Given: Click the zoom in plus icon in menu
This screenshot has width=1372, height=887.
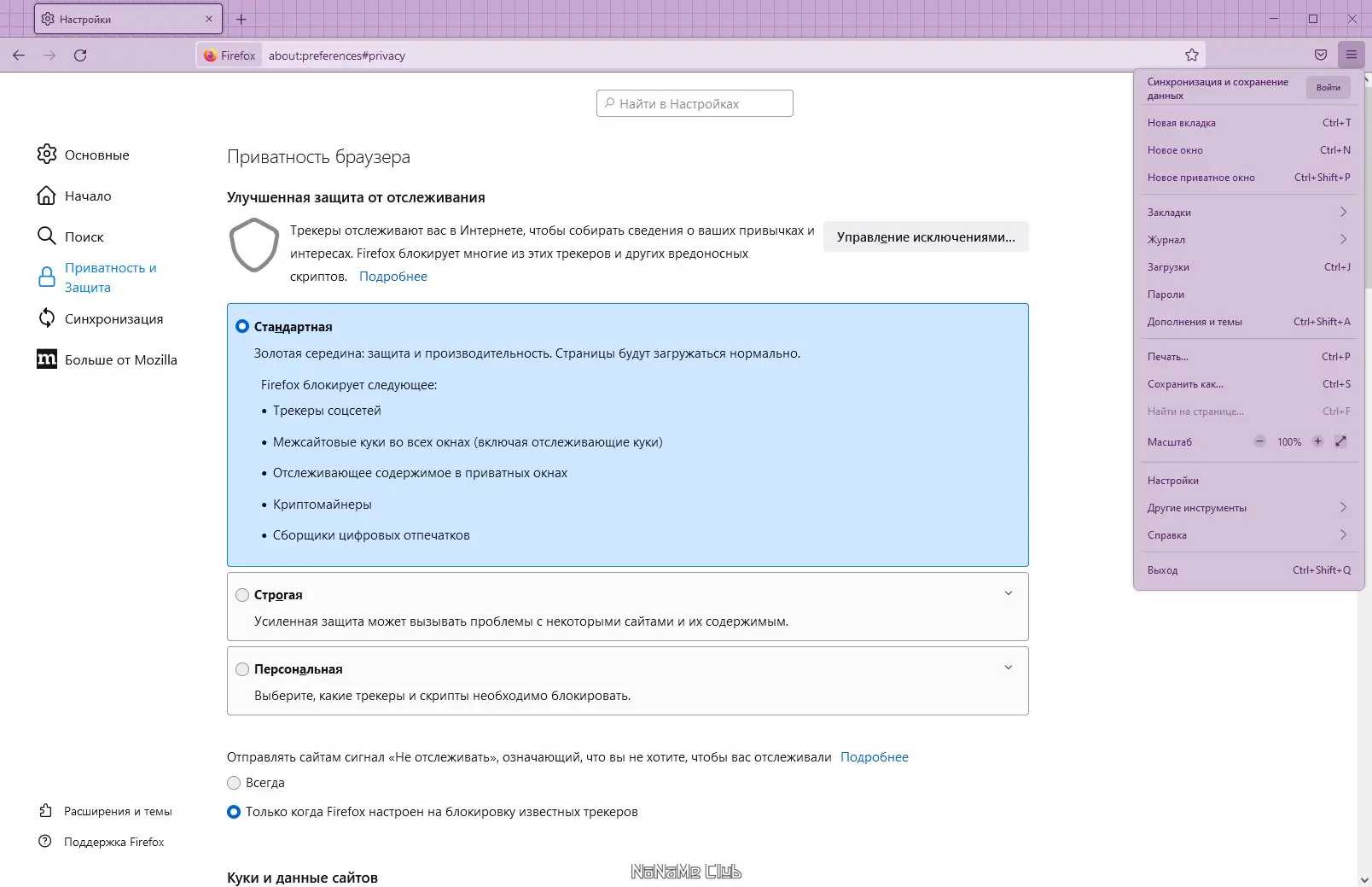Looking at the screenshot, I should tap(1317, 441).
